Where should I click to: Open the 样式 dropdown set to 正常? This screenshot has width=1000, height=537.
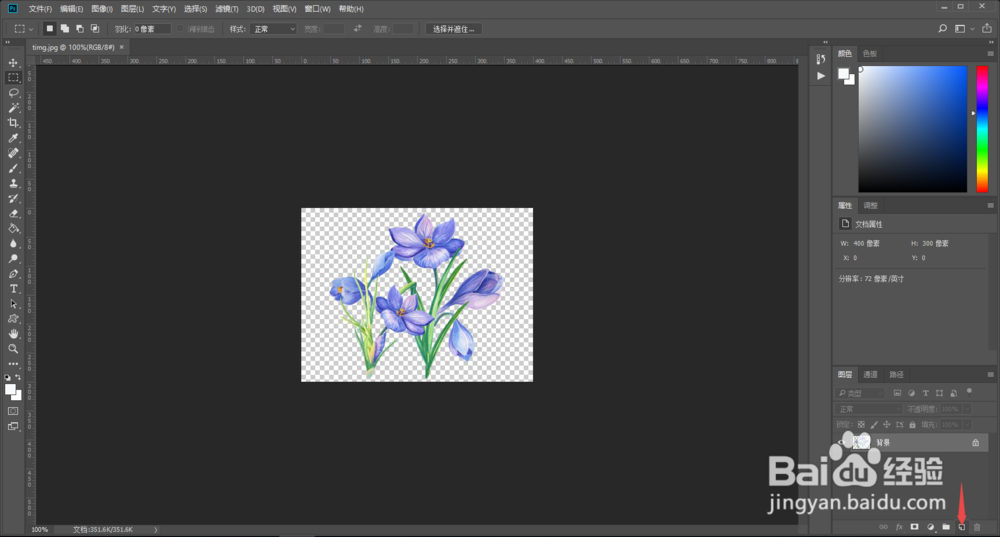tap(274, 29)
